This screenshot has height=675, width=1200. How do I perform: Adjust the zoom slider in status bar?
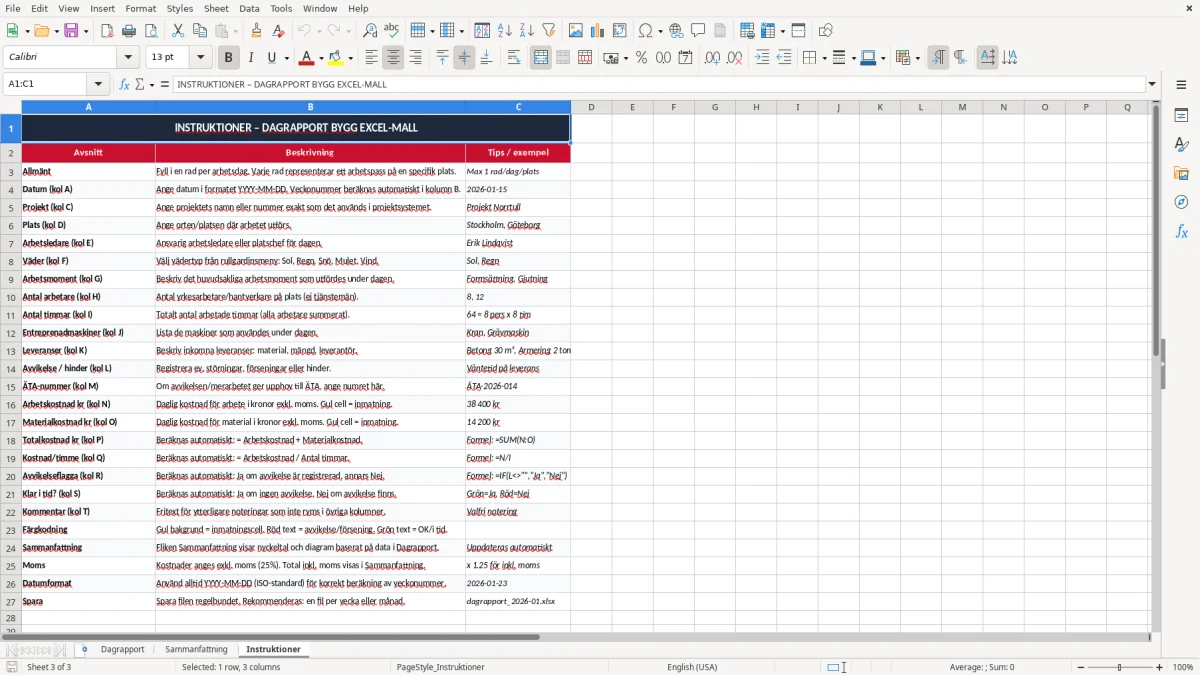1120,667
